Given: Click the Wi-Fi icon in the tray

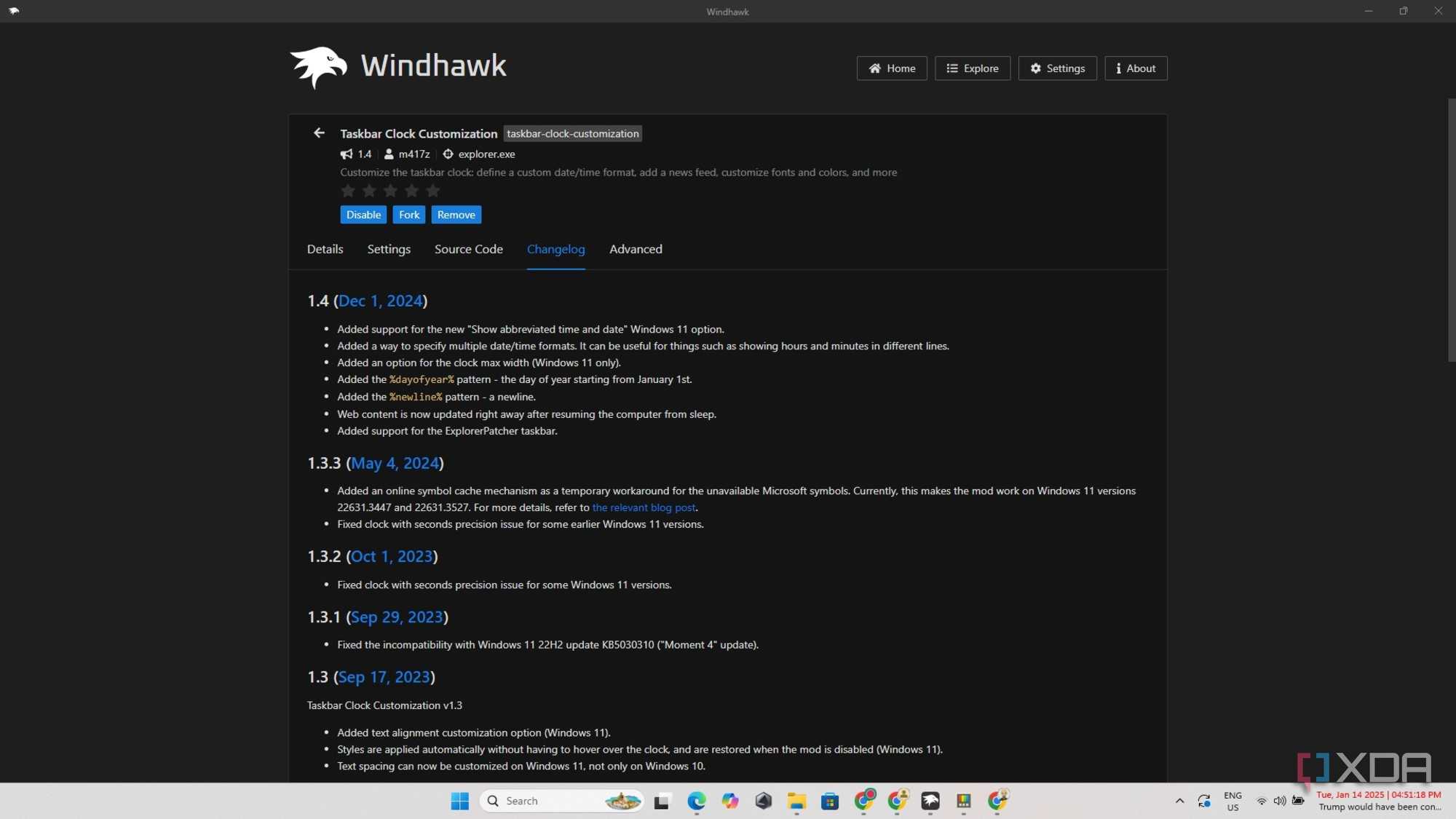Looking at the screenshot, I should coord(1262,801).
